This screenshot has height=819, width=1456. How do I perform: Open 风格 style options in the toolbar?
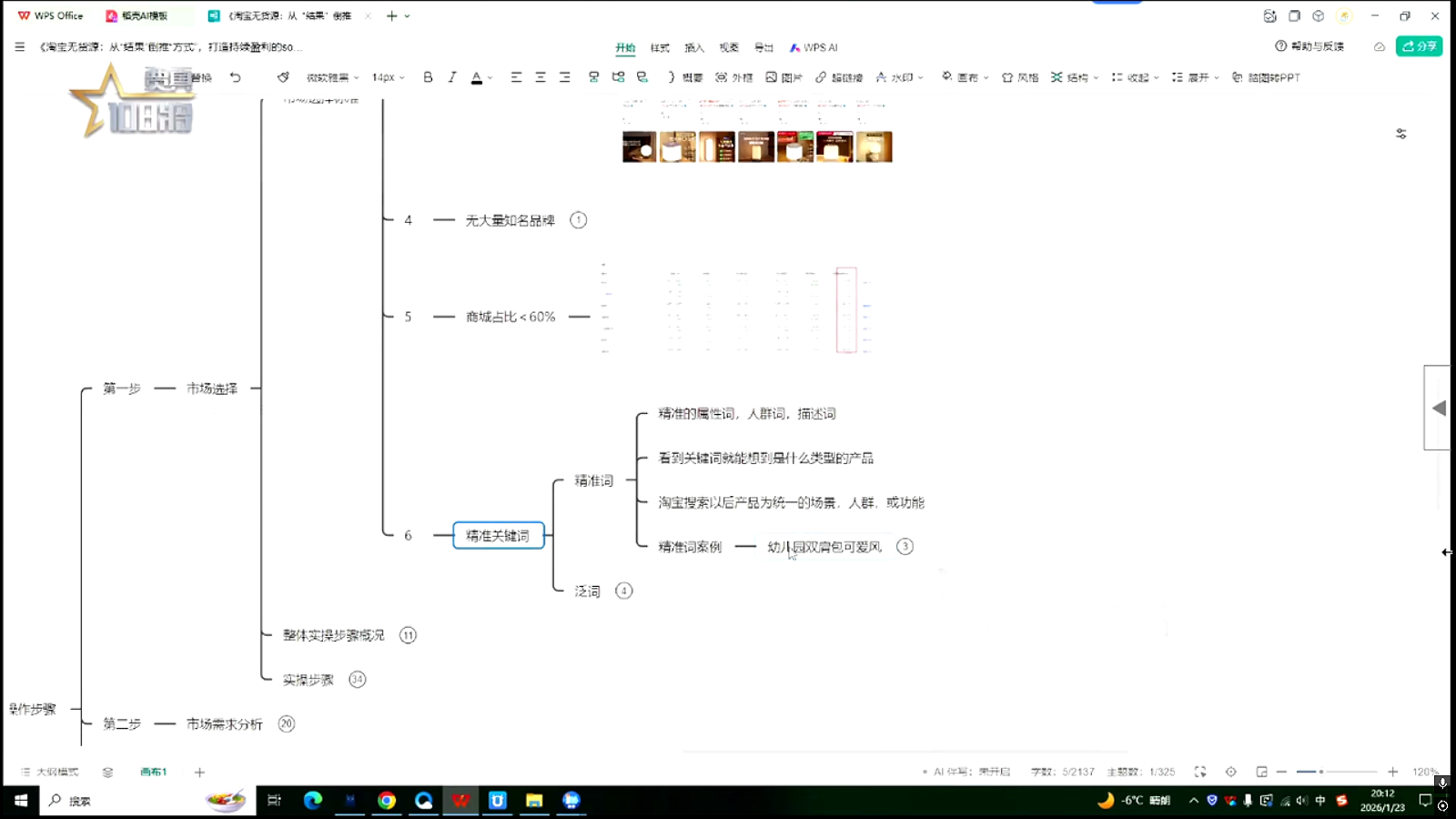pyautogui.click(x=1020, y=77)
